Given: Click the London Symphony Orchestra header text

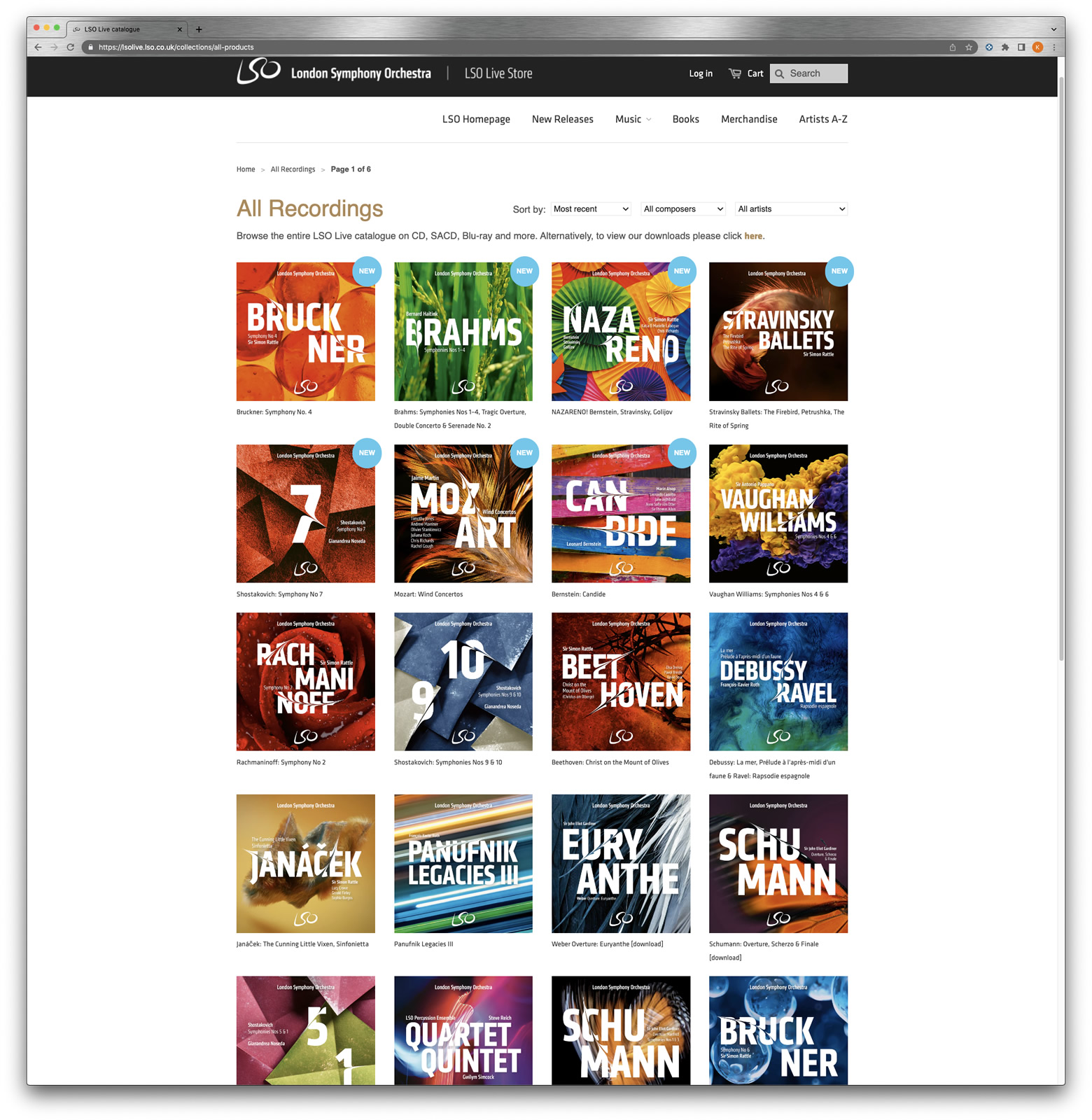Looking at the screenshot, I should point(361,73).
